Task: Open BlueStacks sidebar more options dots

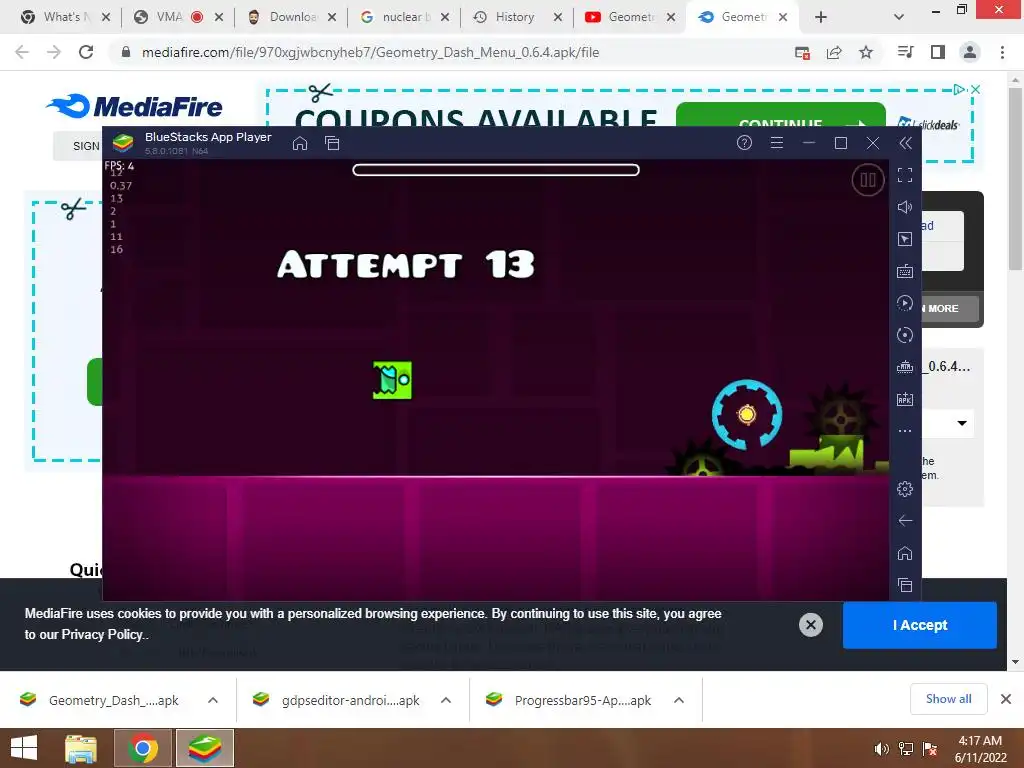Action: click(x=904, y=431)
